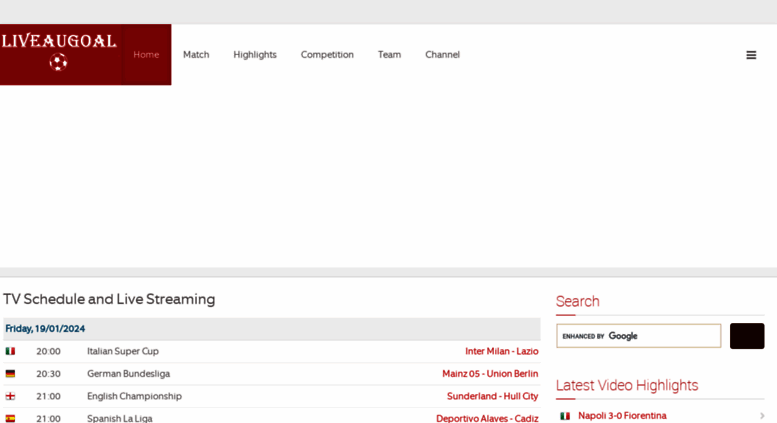Open the Mainz 05 - Union Berlin link
This screenshot has height=423, width=777.
coord(490,374)
